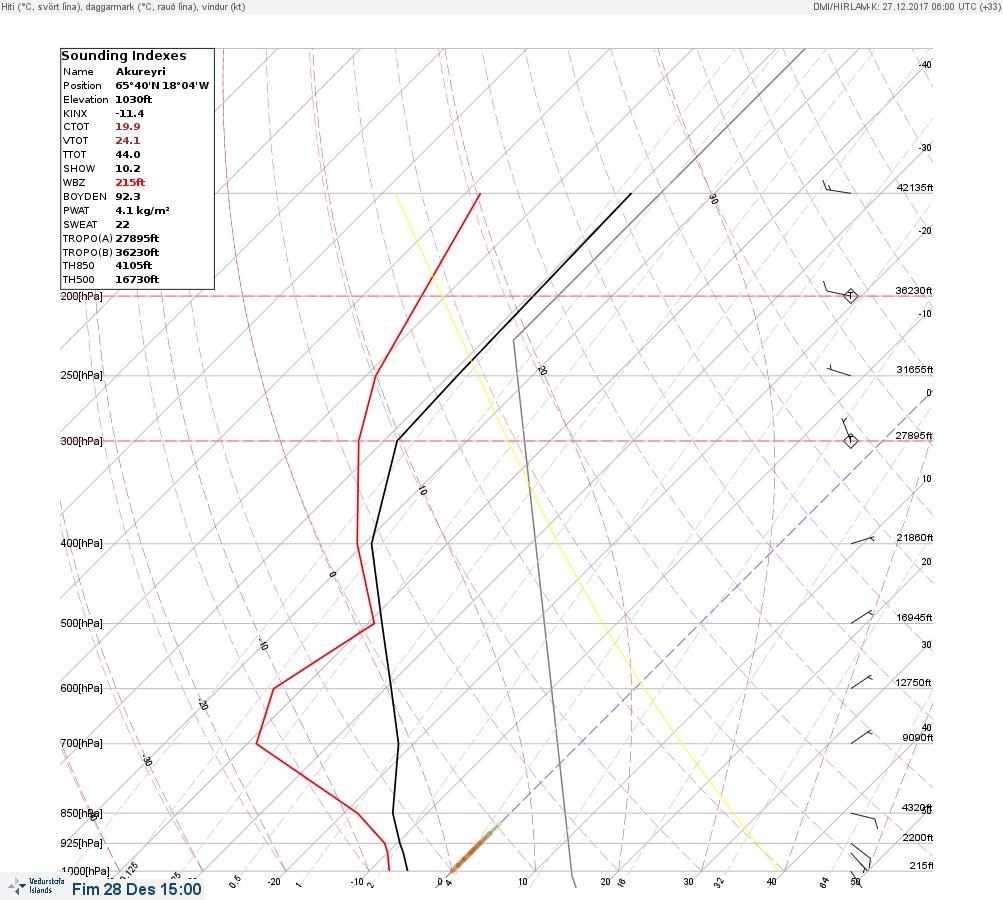
Task: Click the TH500 value 16730ft
Action: coord(137,280)
